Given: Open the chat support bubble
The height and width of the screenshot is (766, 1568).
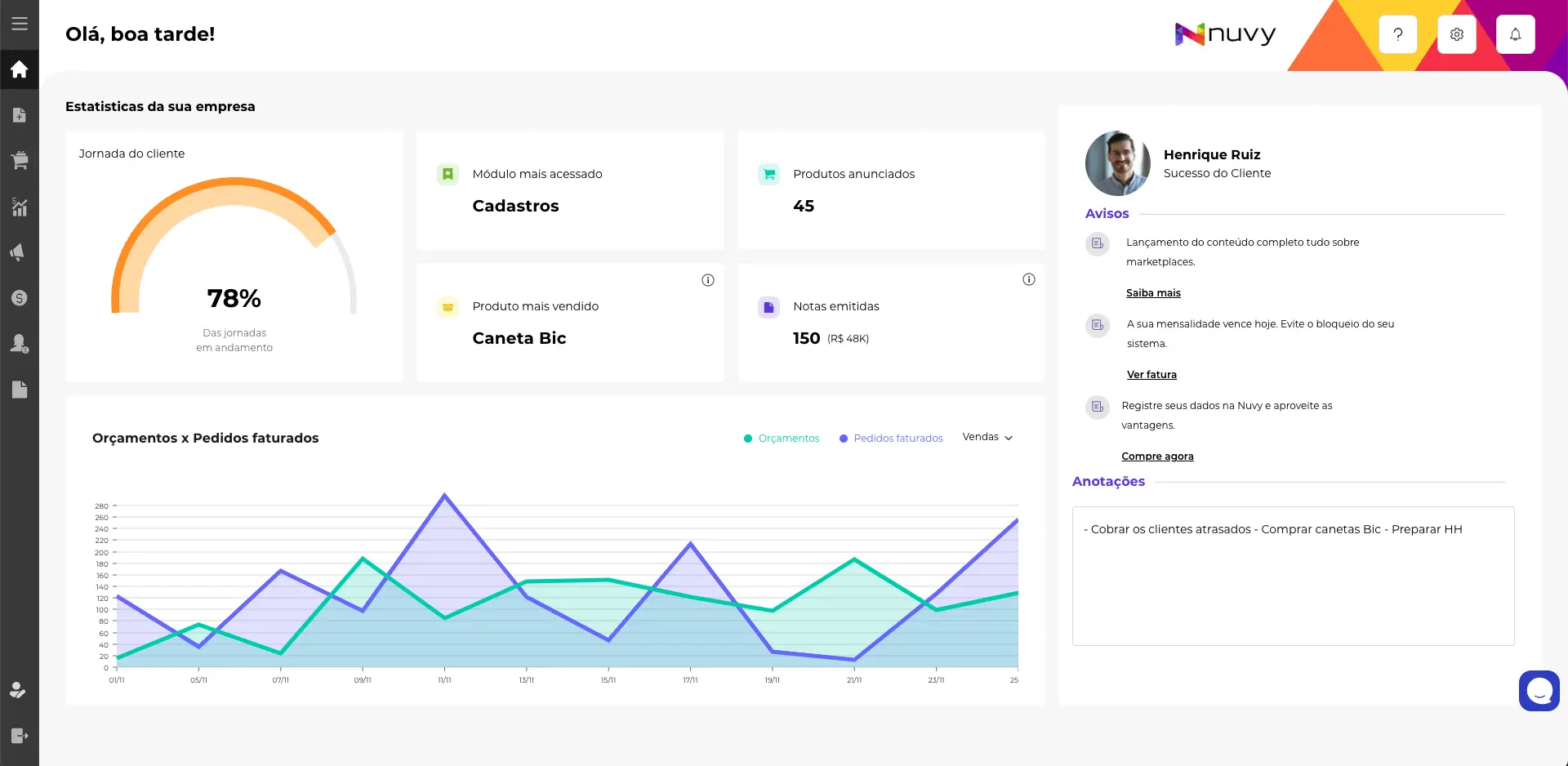Looking at the screenshot, I should point(1539,691).
